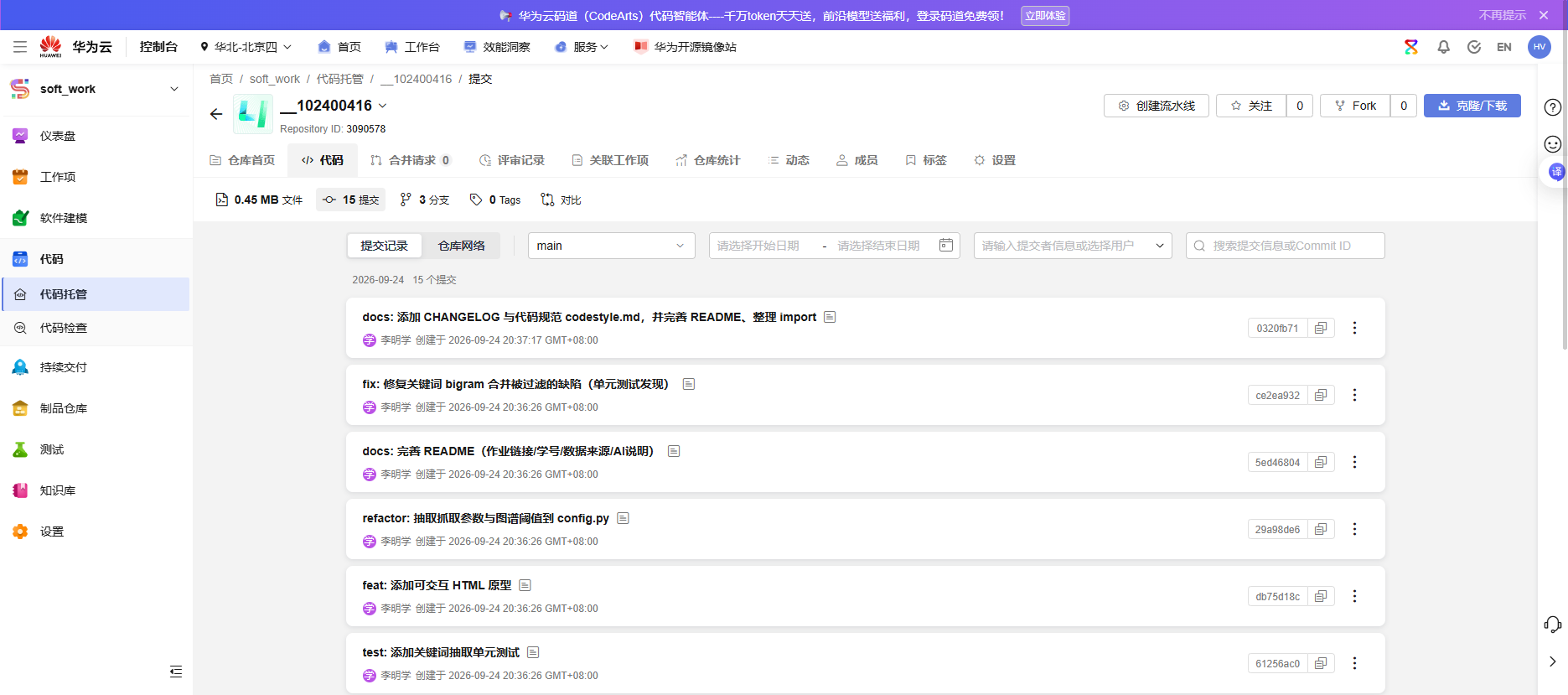Click the 关注 follow button
The image size is (1568, 695).
[1251, 106]
